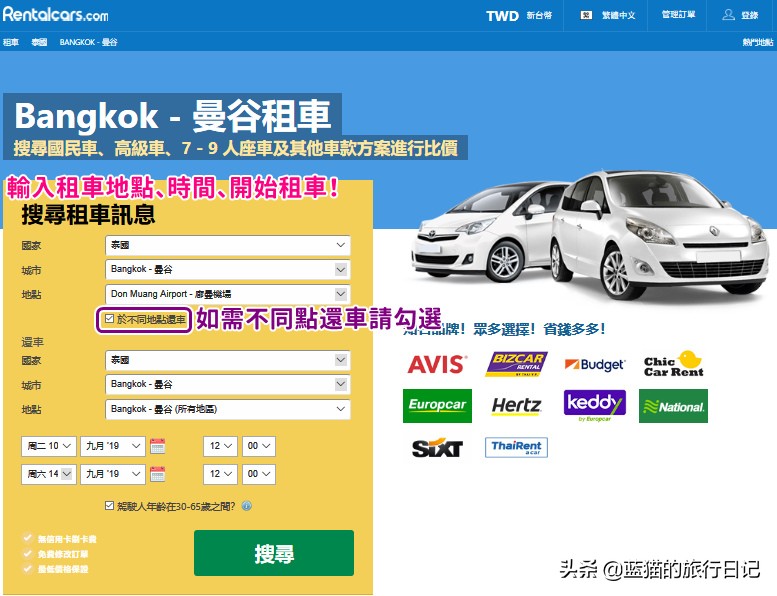777x596 pixels.
Task: Click the 還車 section label
Action: (x=32, y=342)
